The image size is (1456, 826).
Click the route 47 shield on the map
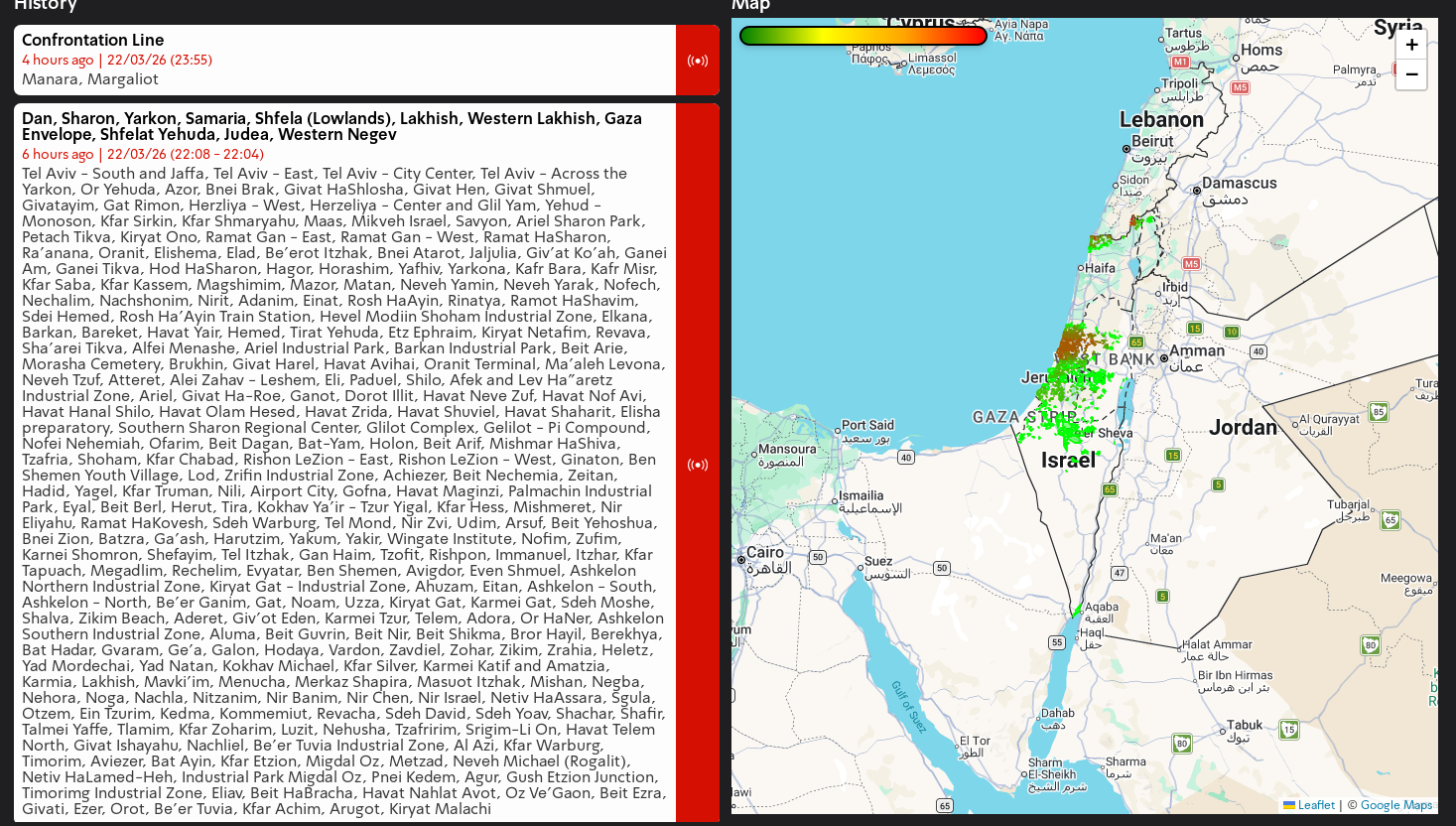tap(1120, 573)
